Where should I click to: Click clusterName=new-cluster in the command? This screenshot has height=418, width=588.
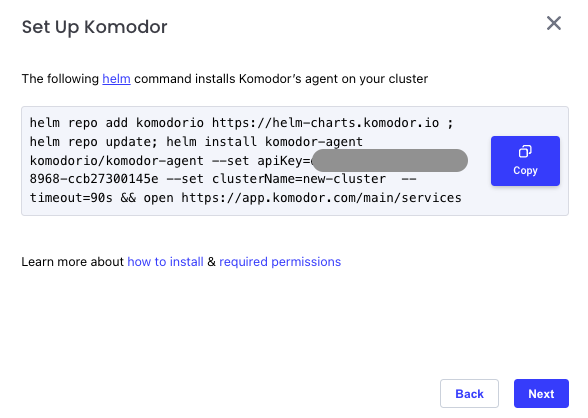299,179
